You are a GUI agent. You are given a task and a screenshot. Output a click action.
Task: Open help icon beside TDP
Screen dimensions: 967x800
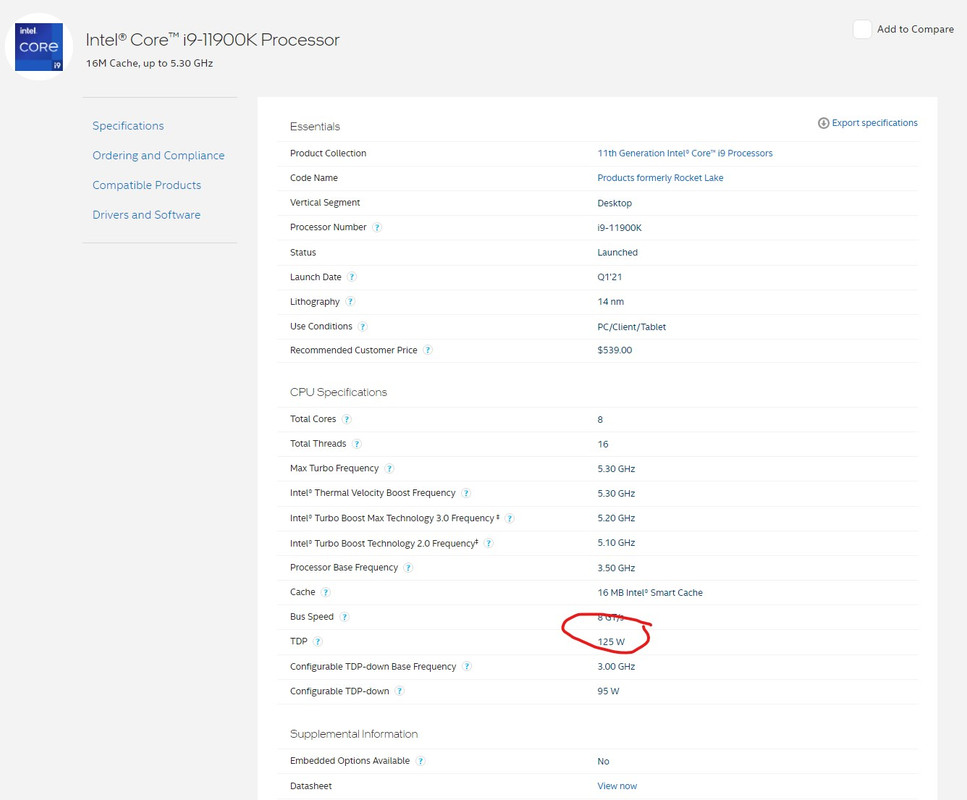pos(318,641)
